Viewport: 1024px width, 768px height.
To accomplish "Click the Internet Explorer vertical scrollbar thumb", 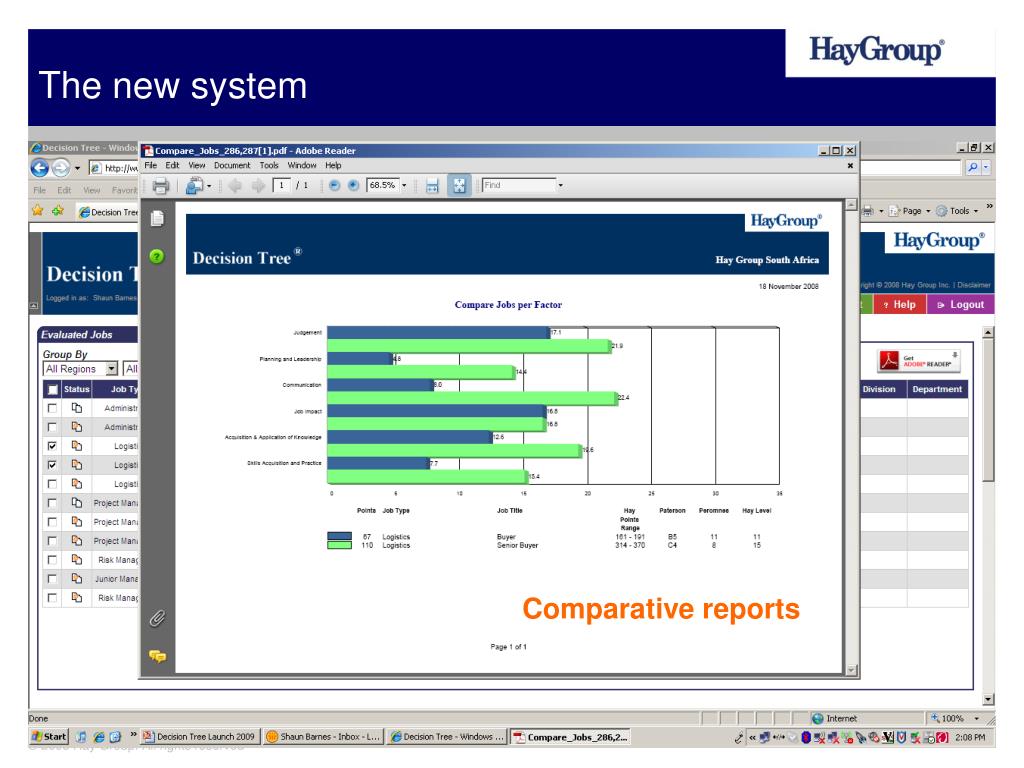I will (x=989, y=410).
